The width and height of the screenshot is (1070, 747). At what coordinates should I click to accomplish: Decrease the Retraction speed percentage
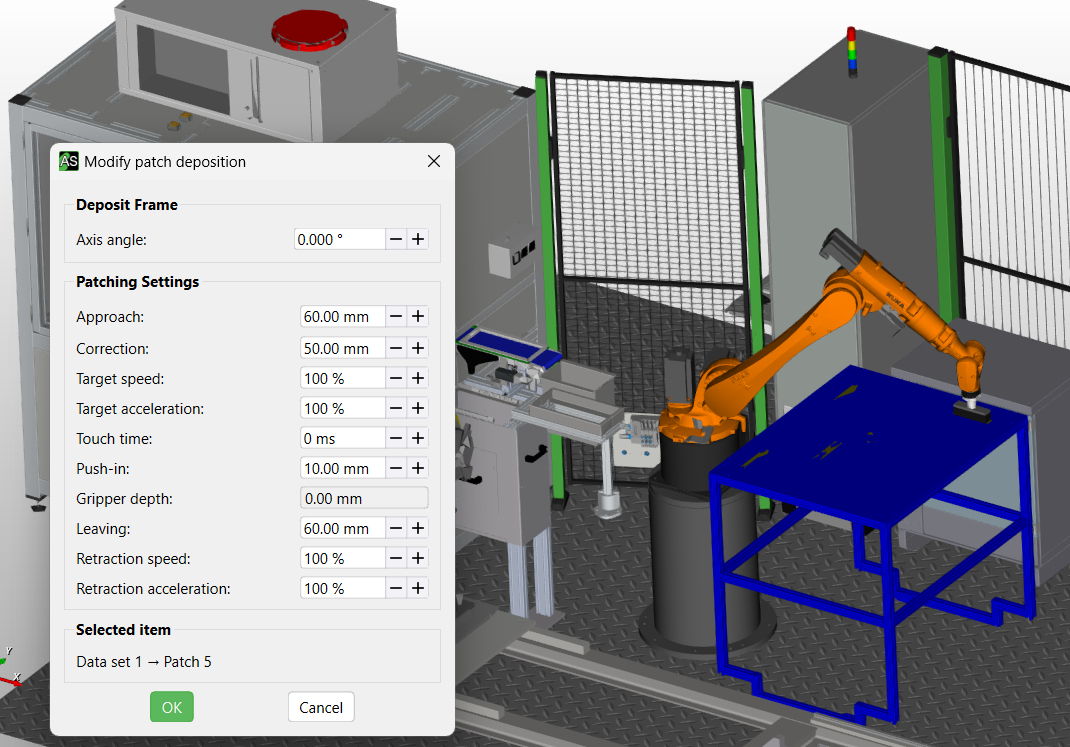[396, 558]
